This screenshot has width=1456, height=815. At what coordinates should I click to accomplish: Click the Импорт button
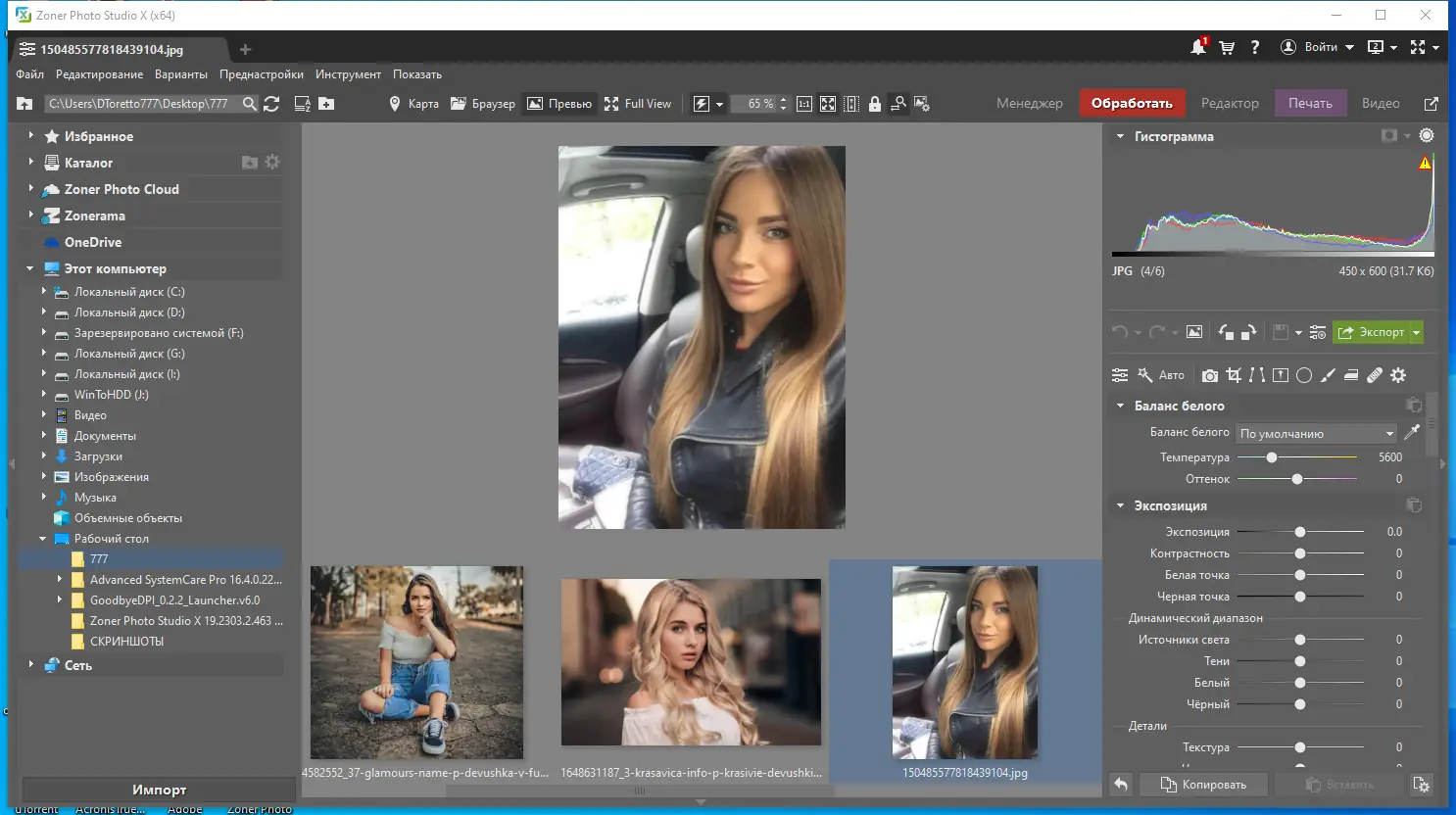[x=159, y=790]
